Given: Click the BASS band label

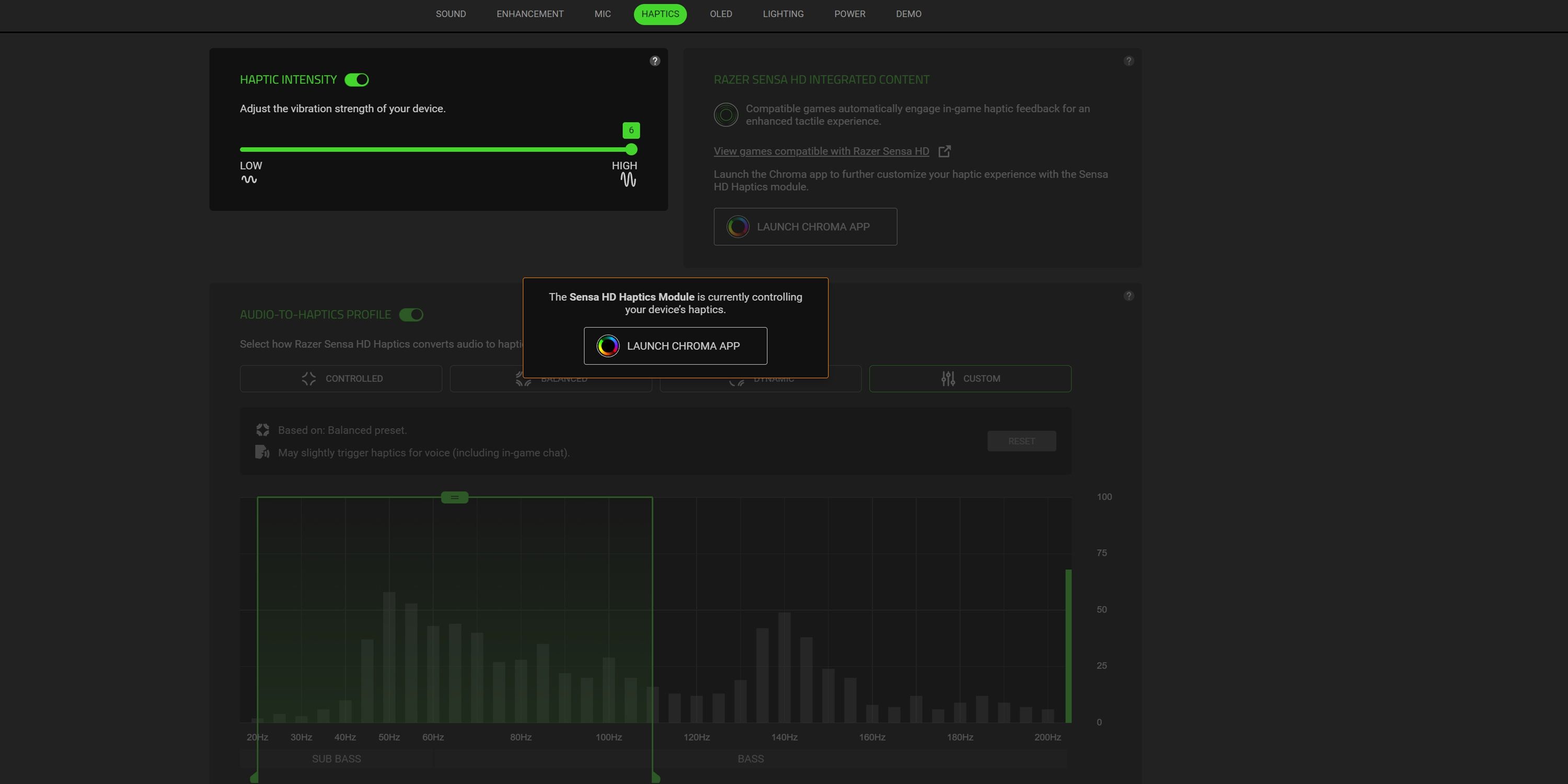Looking at the screenshot, I should tap(750, 759).
